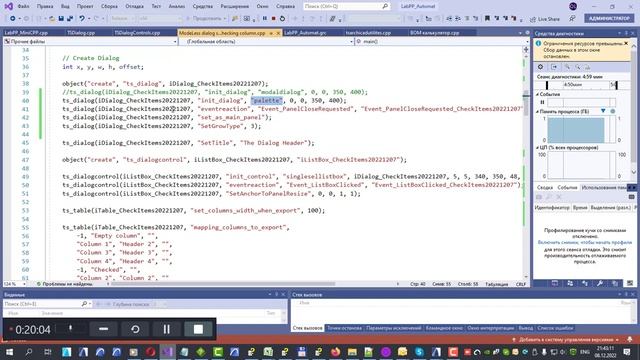Switch to Использование памяти diagnostics tab
This screenshot has height=360, width=640.
click(604, 187)
